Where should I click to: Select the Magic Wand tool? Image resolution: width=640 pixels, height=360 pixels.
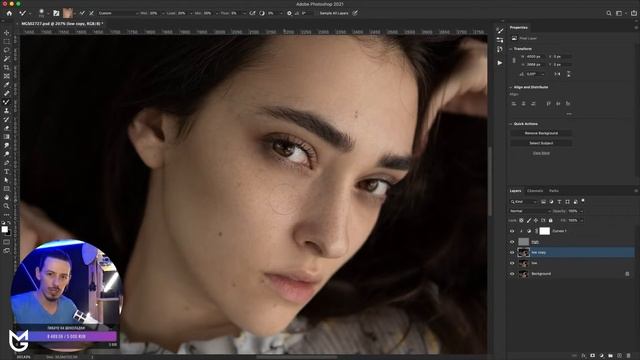coord(7,59)
